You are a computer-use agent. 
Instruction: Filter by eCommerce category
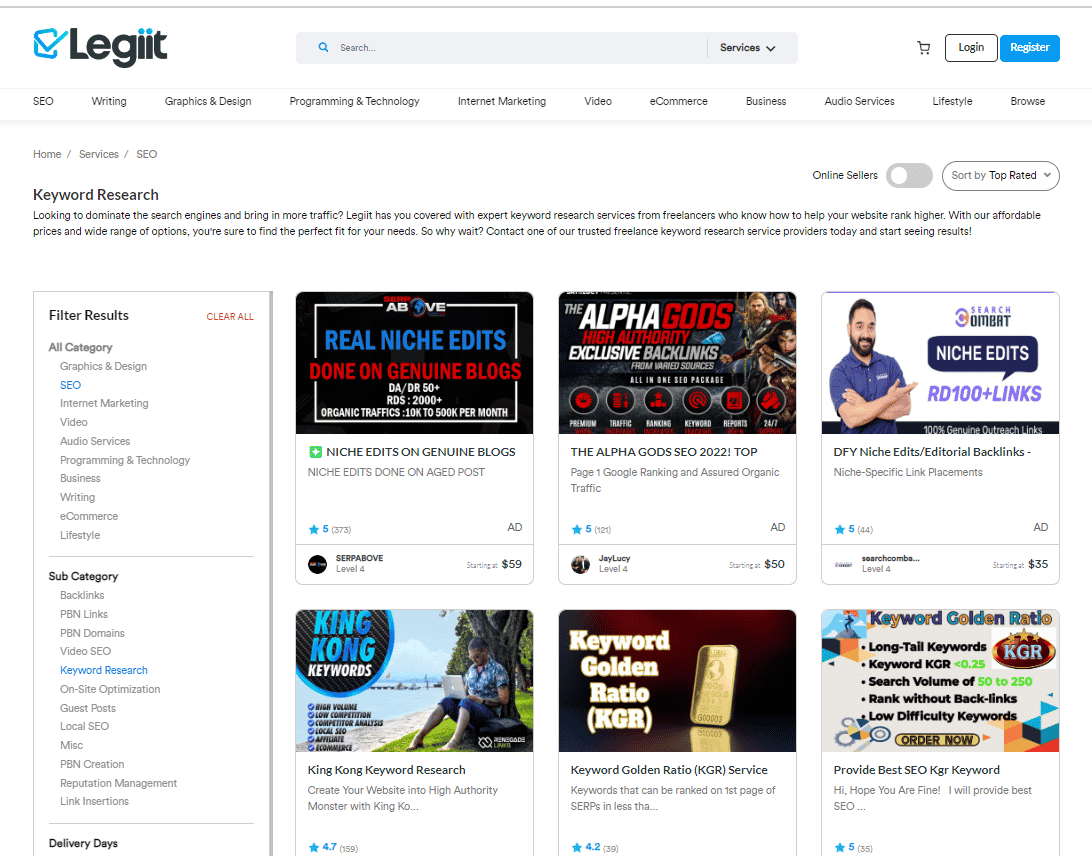[88, 516]
